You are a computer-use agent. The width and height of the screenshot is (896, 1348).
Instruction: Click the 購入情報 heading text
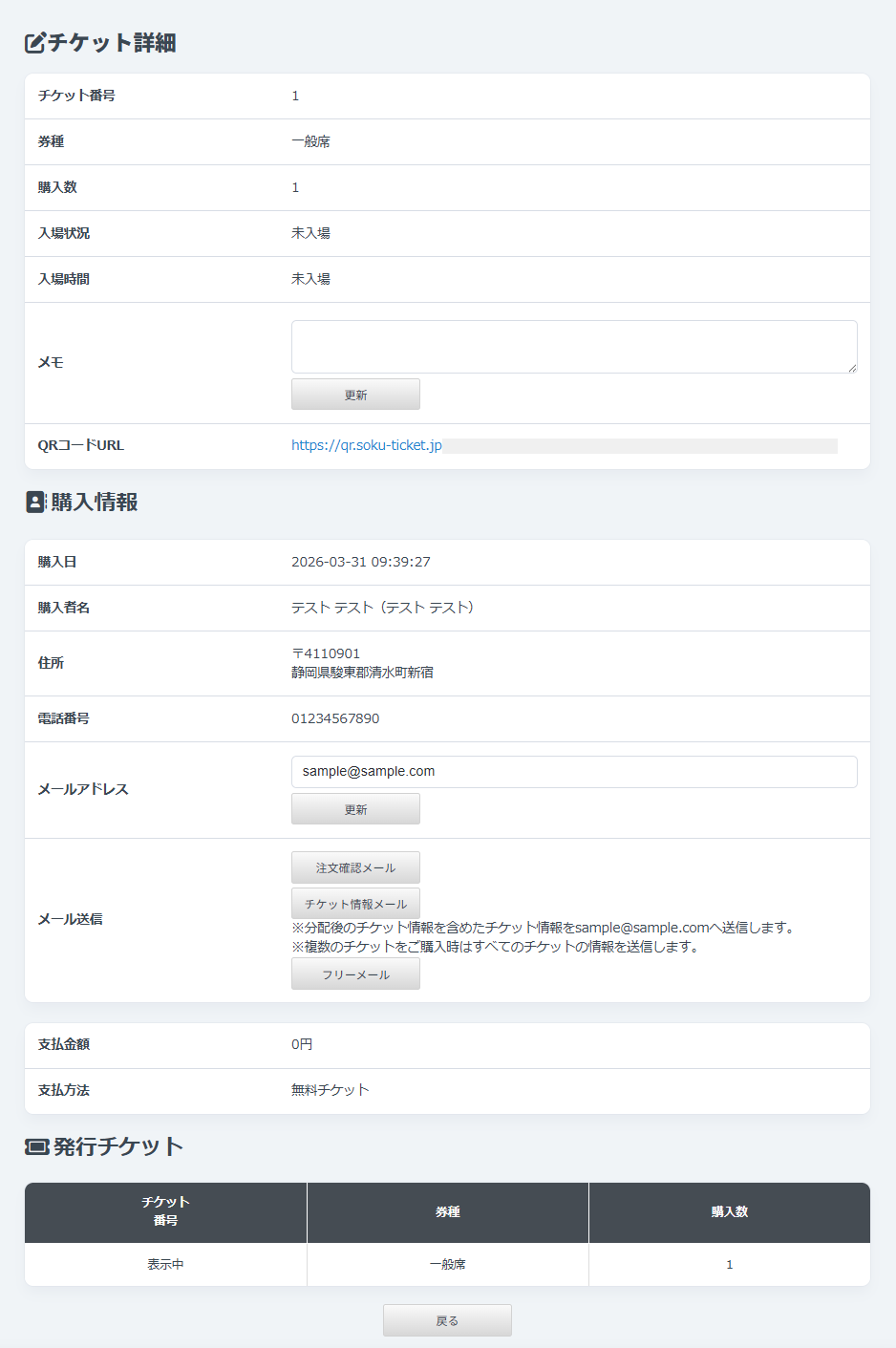point(95,503)
